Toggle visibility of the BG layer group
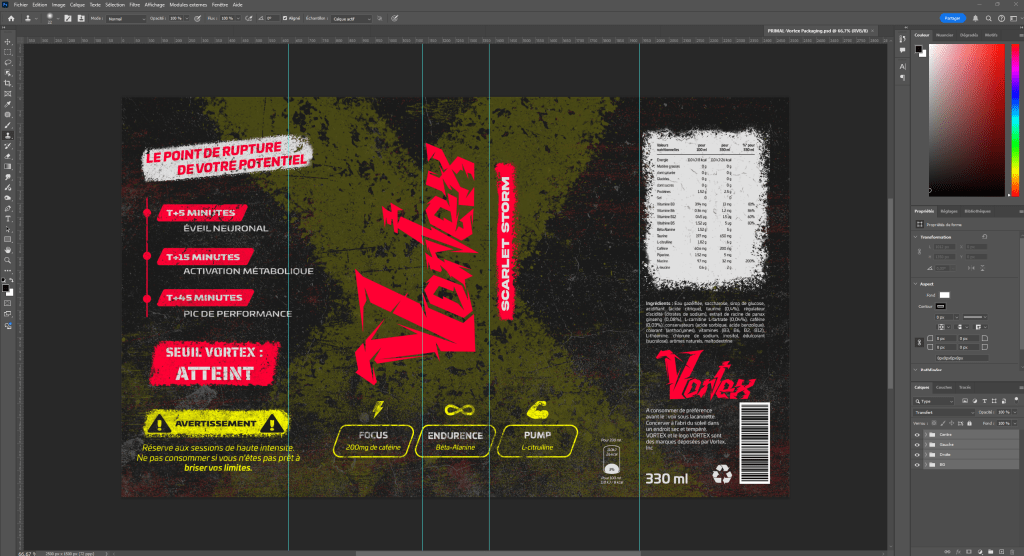Viewport: 1024px width, 556px height. coord(918,465)
